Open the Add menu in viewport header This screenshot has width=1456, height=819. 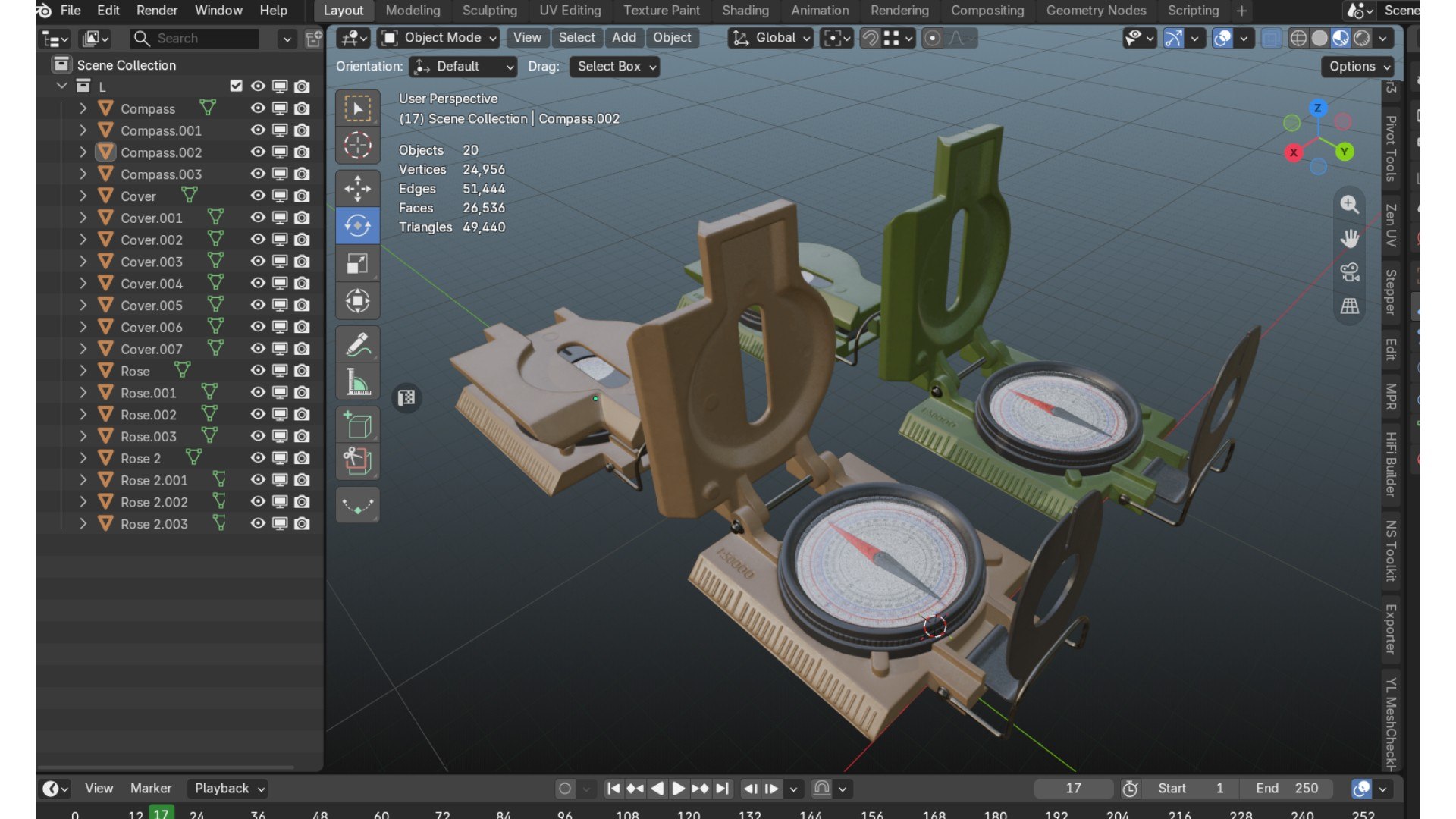[623, 38]
